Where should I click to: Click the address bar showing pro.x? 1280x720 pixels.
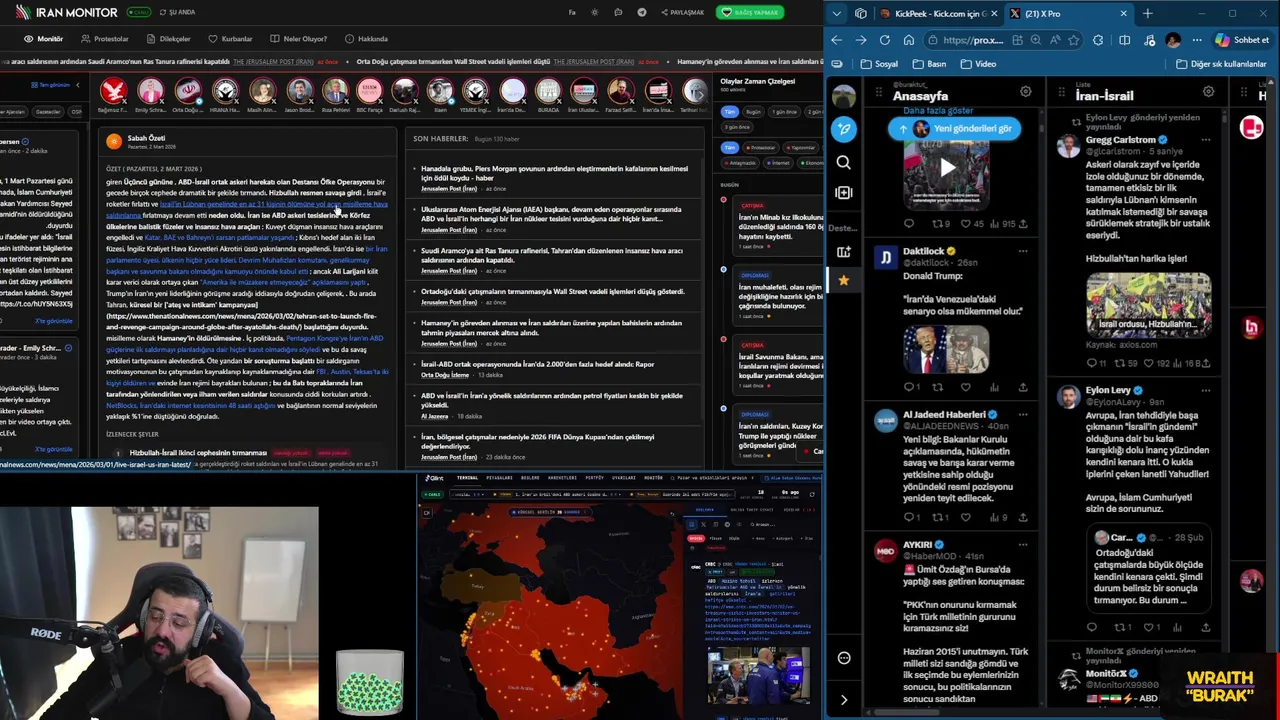(972, 40)
